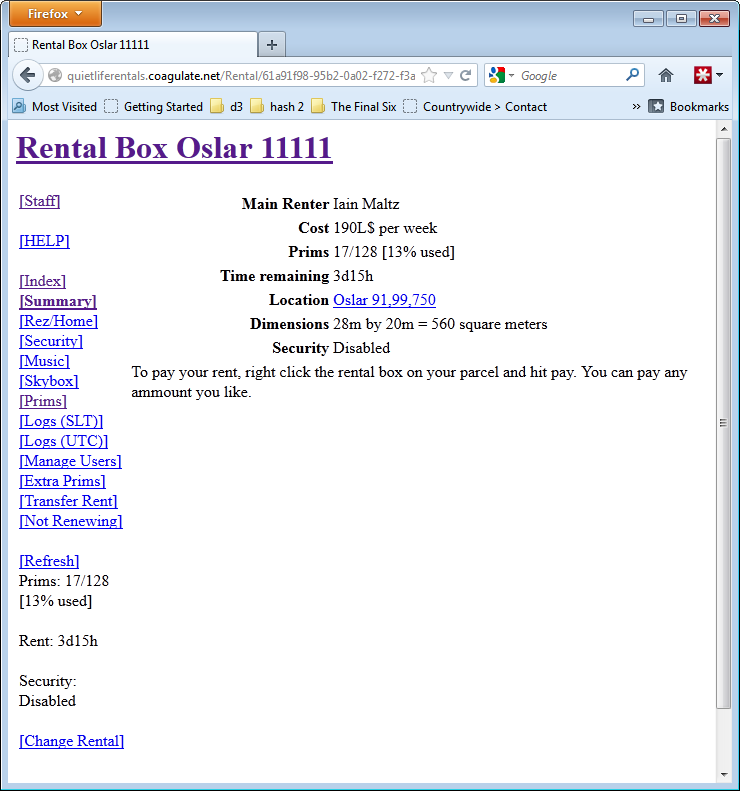Open the Firefox application menu
Image resolution: width=740 pixels, height=791 pixels.
pyautogui.click(x=55, y=14)
